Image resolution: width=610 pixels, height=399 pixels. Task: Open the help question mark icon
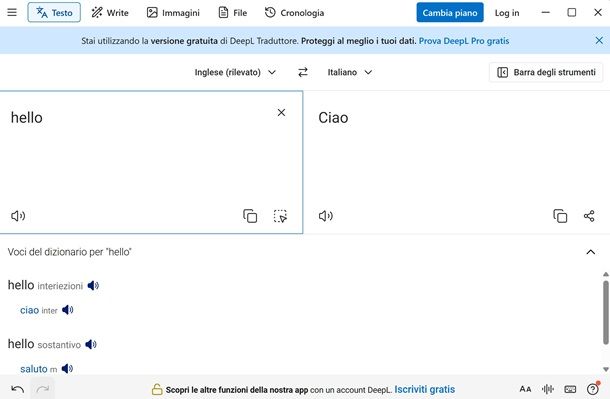593,389
